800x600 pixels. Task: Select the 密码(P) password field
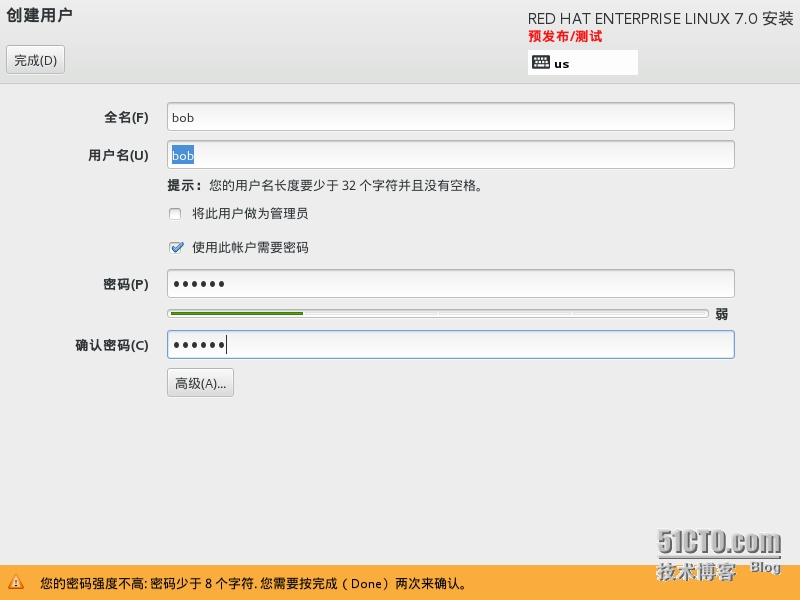pyautogui.click(x=451, y=284)
